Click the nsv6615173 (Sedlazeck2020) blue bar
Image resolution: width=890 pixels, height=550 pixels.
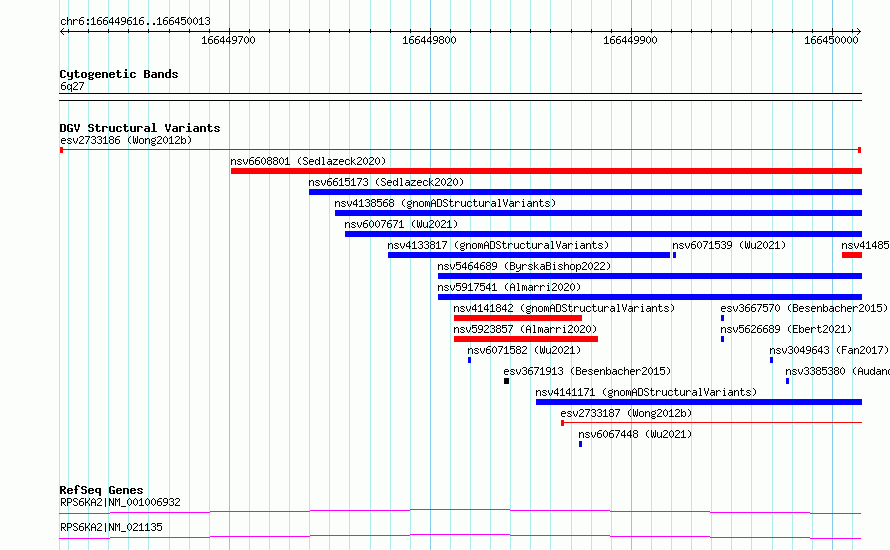pyautogui.click(x=585, y=192)
